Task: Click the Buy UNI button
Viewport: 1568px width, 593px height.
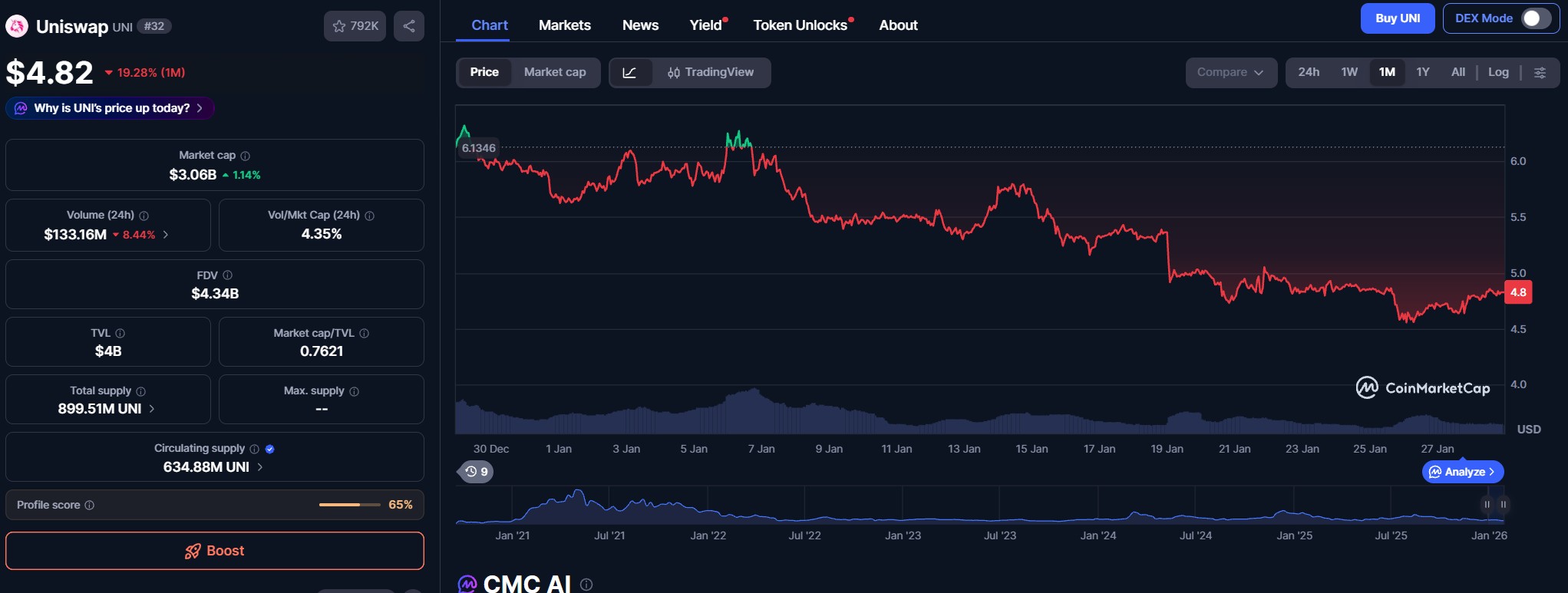Action: coord(1398,18)
